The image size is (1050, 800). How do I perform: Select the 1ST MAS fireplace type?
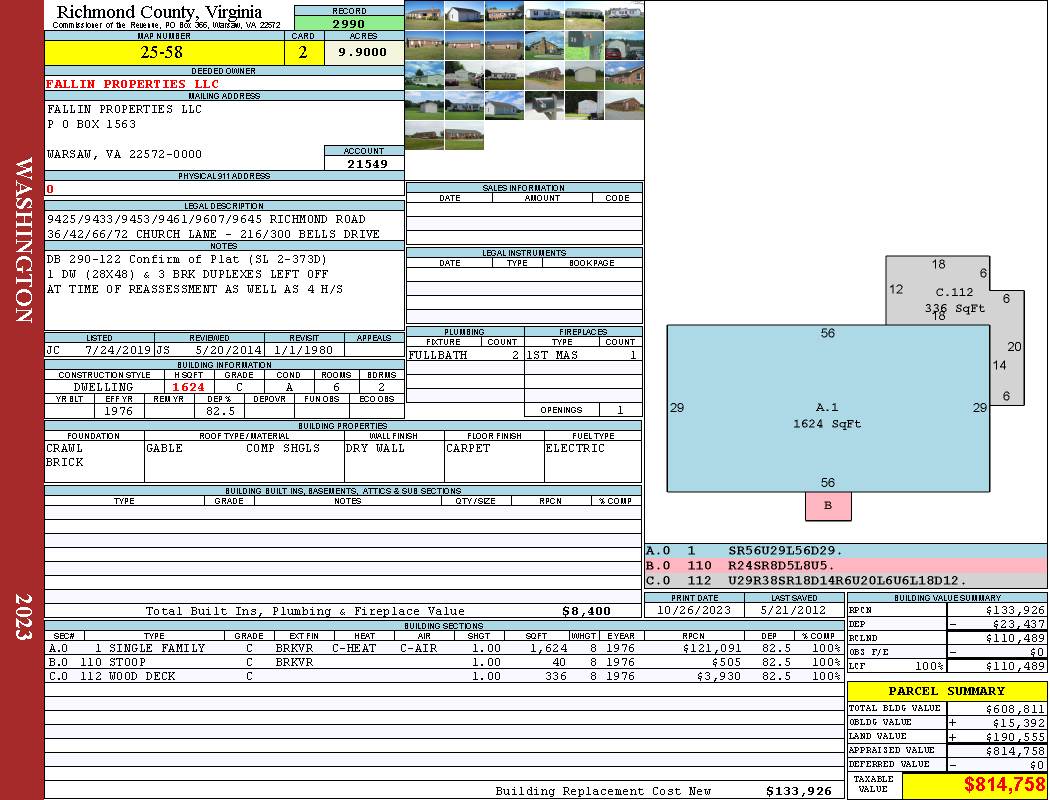552,355
